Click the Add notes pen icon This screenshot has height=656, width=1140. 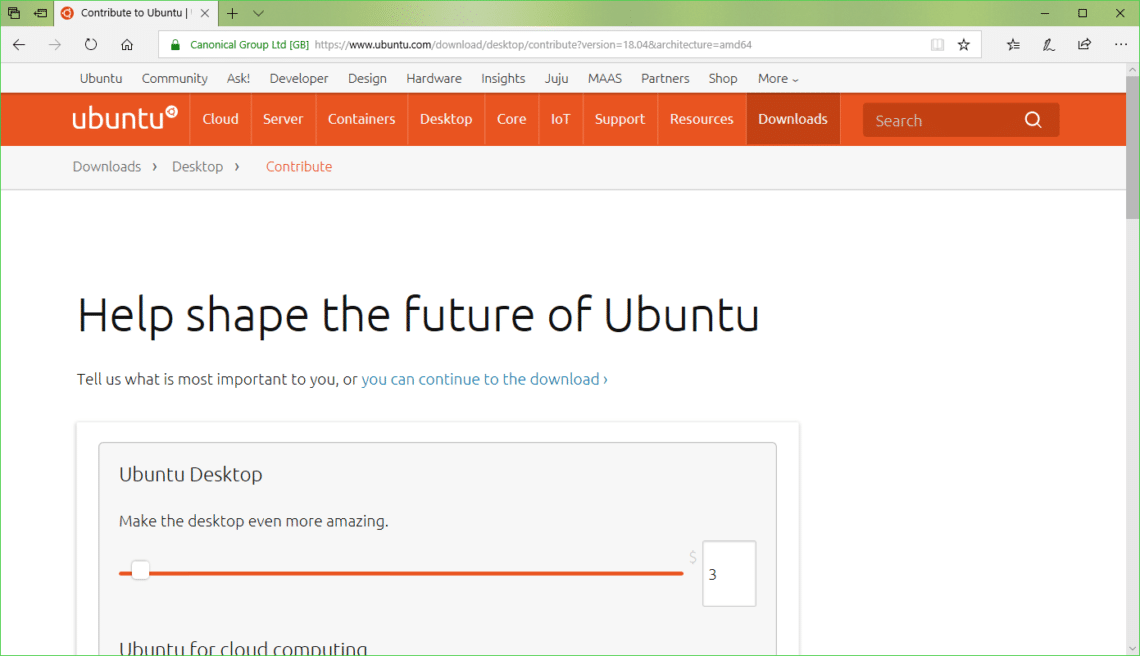tap(1049, 45)
